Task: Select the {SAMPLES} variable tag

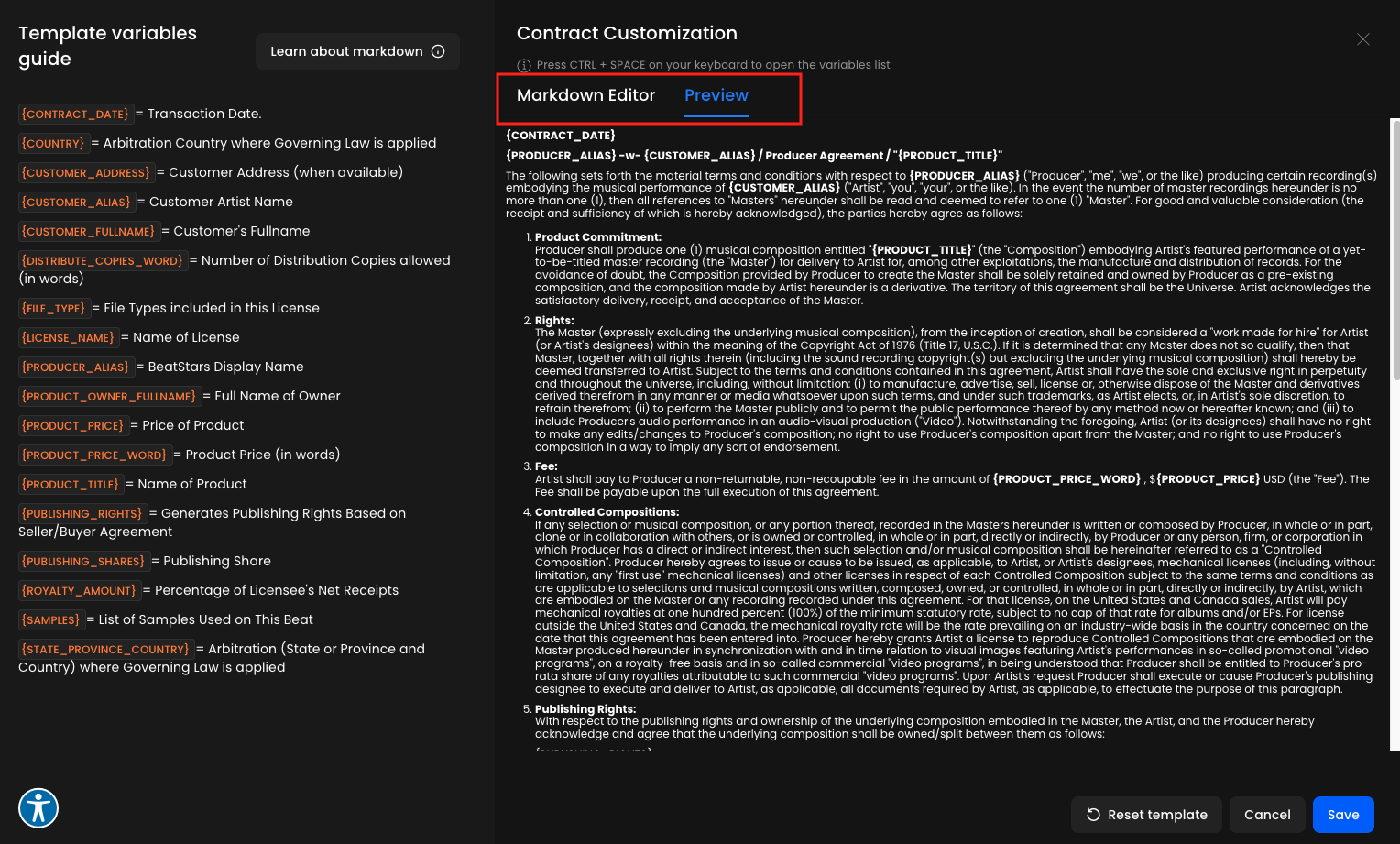Action: click(x=51, y=620)
